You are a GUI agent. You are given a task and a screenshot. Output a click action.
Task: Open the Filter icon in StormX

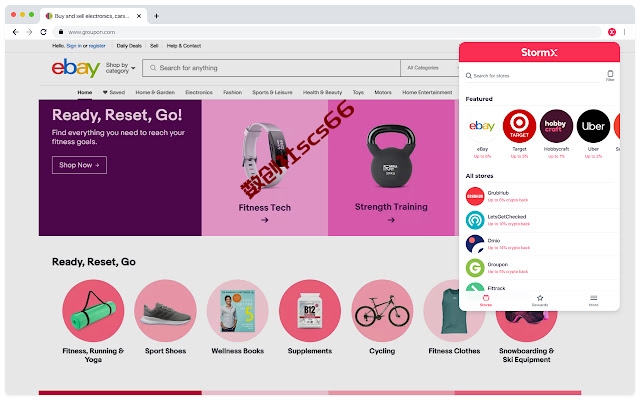610,76
